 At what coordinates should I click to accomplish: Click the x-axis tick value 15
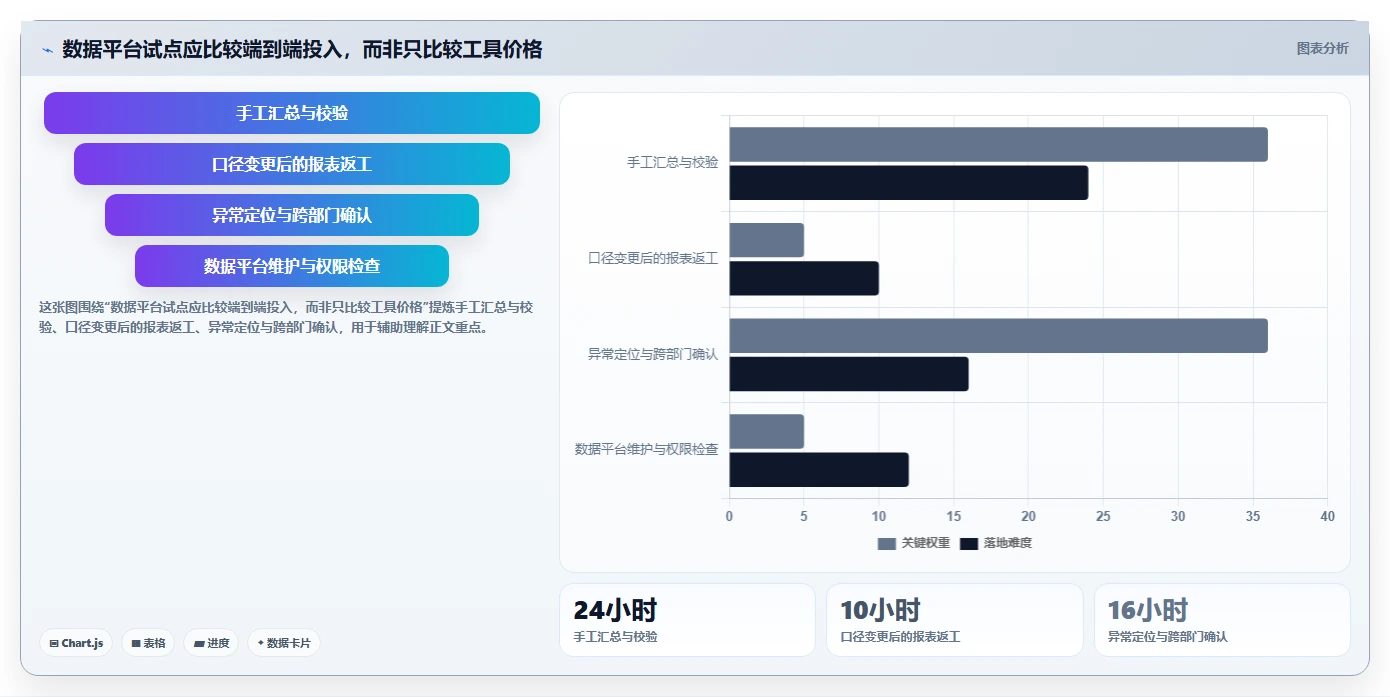click(953, 516)
